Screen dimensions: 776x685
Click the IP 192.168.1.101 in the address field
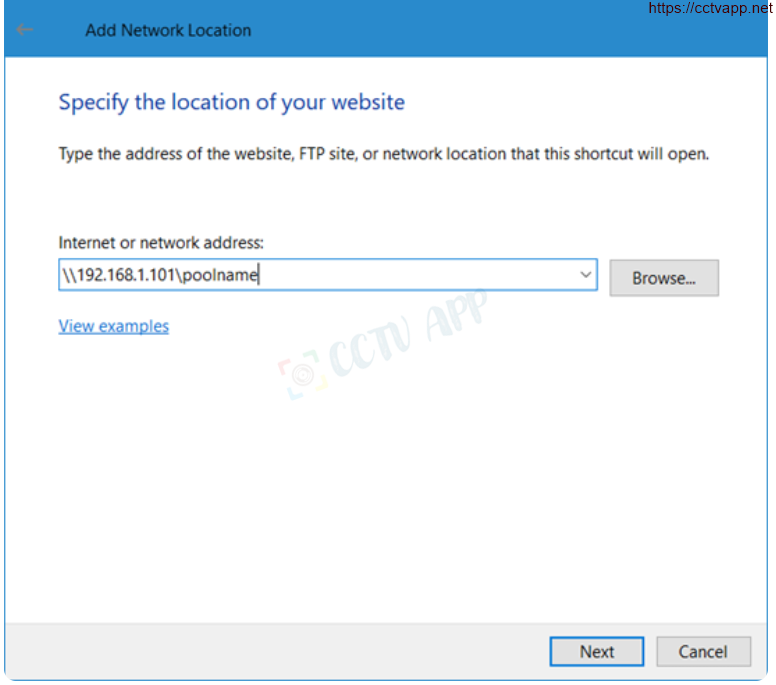128,275
